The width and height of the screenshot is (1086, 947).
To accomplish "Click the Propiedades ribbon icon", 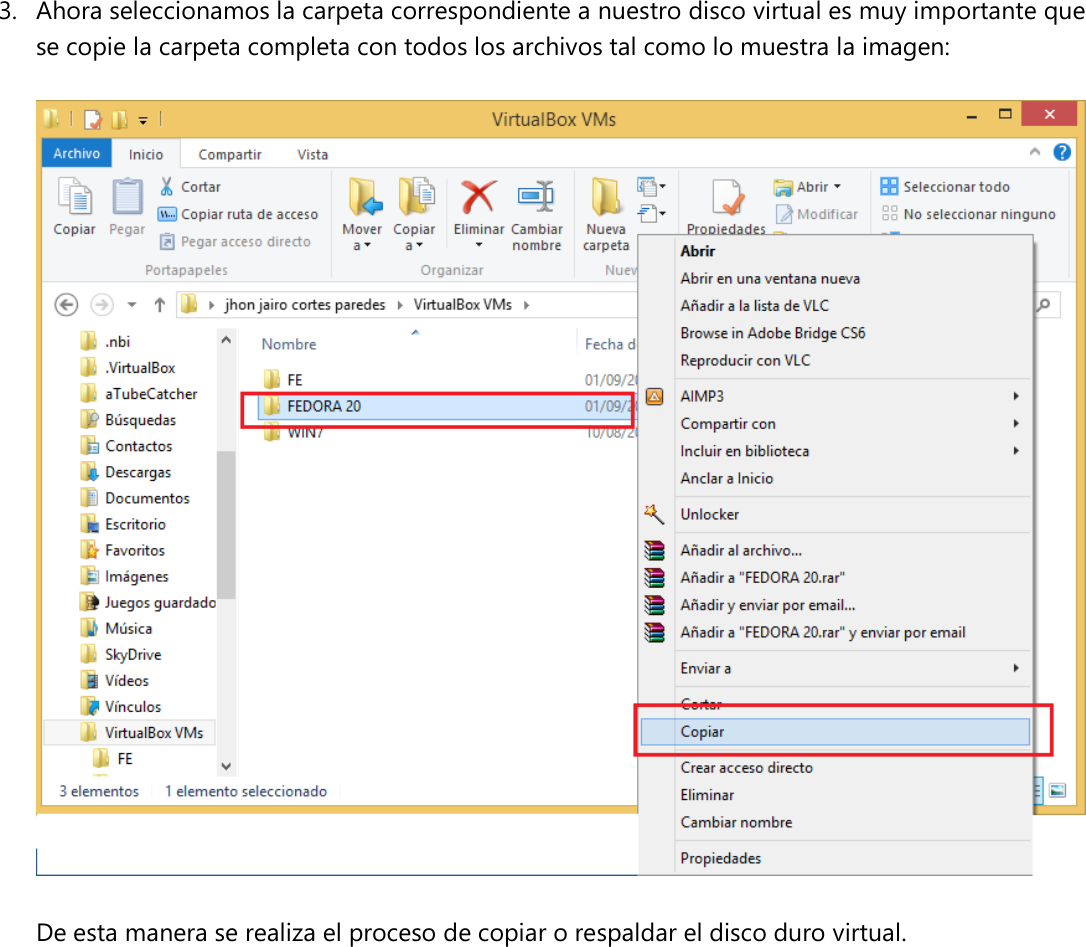I will (727, 197).
